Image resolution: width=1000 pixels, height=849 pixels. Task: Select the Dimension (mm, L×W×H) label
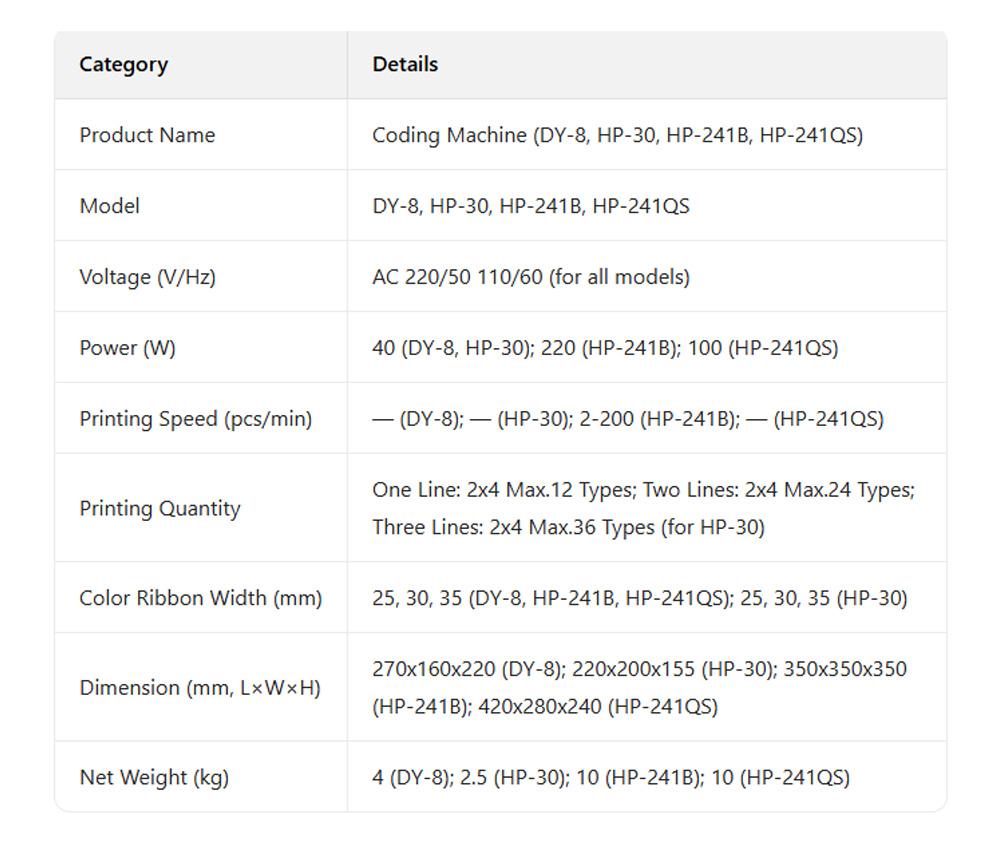pyautogui.click(x=200, y=688)
